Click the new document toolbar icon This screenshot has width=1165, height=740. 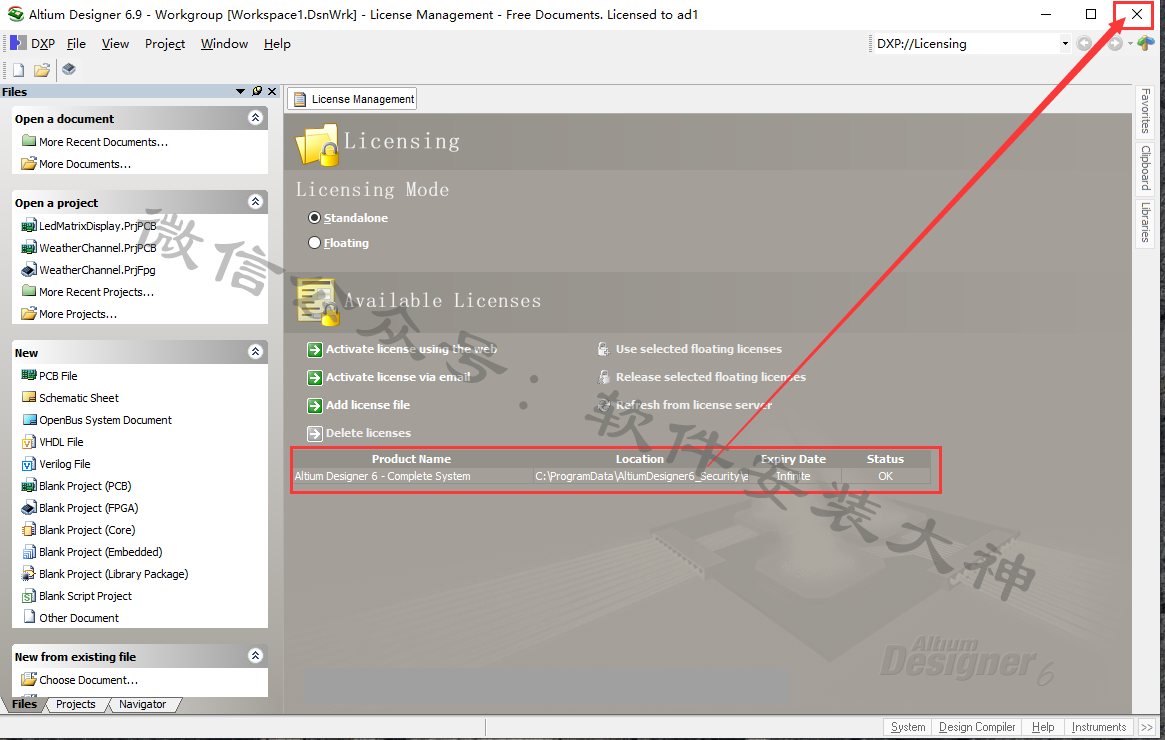point(19,70)
